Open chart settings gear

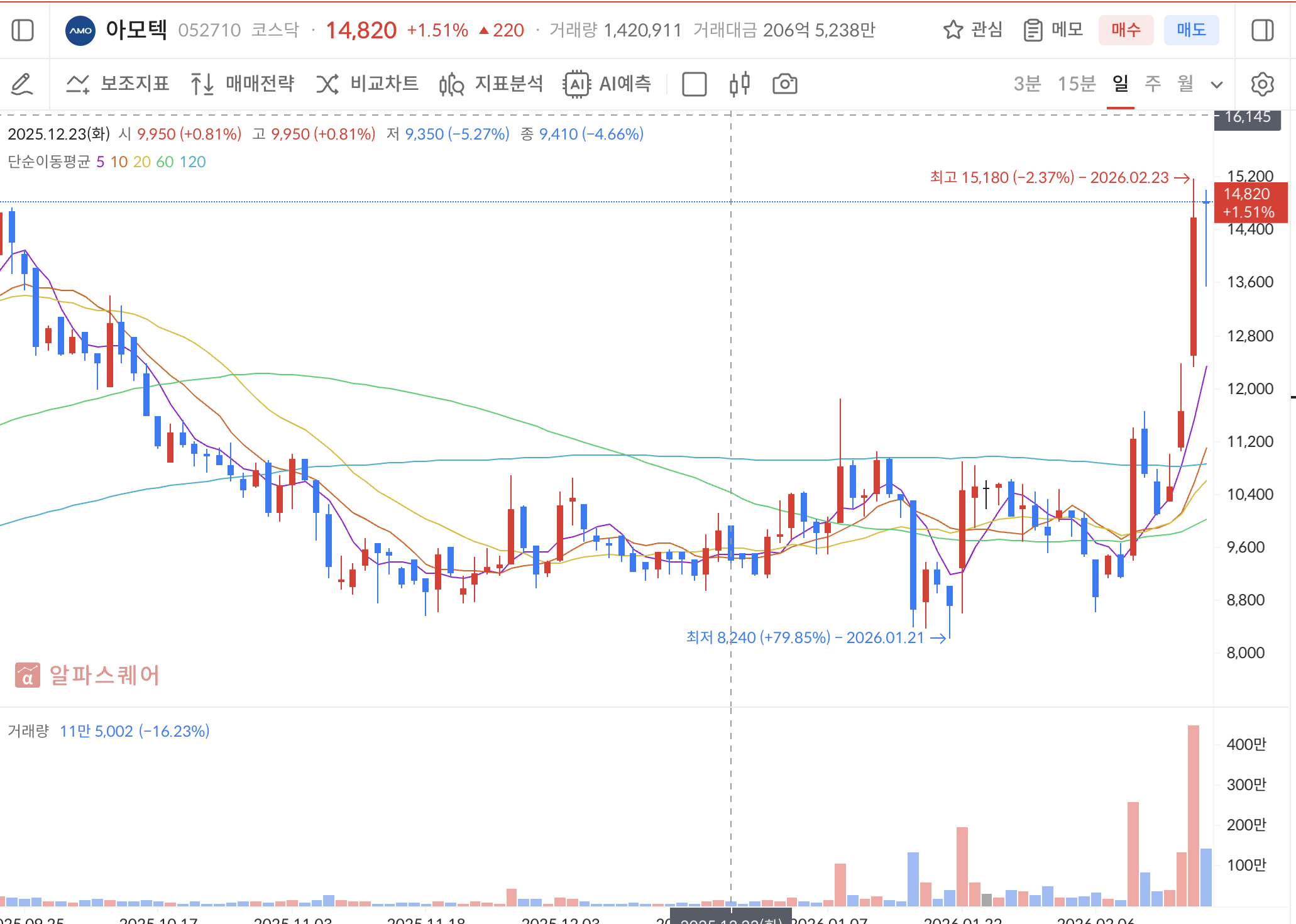[x=1262, y=84]
